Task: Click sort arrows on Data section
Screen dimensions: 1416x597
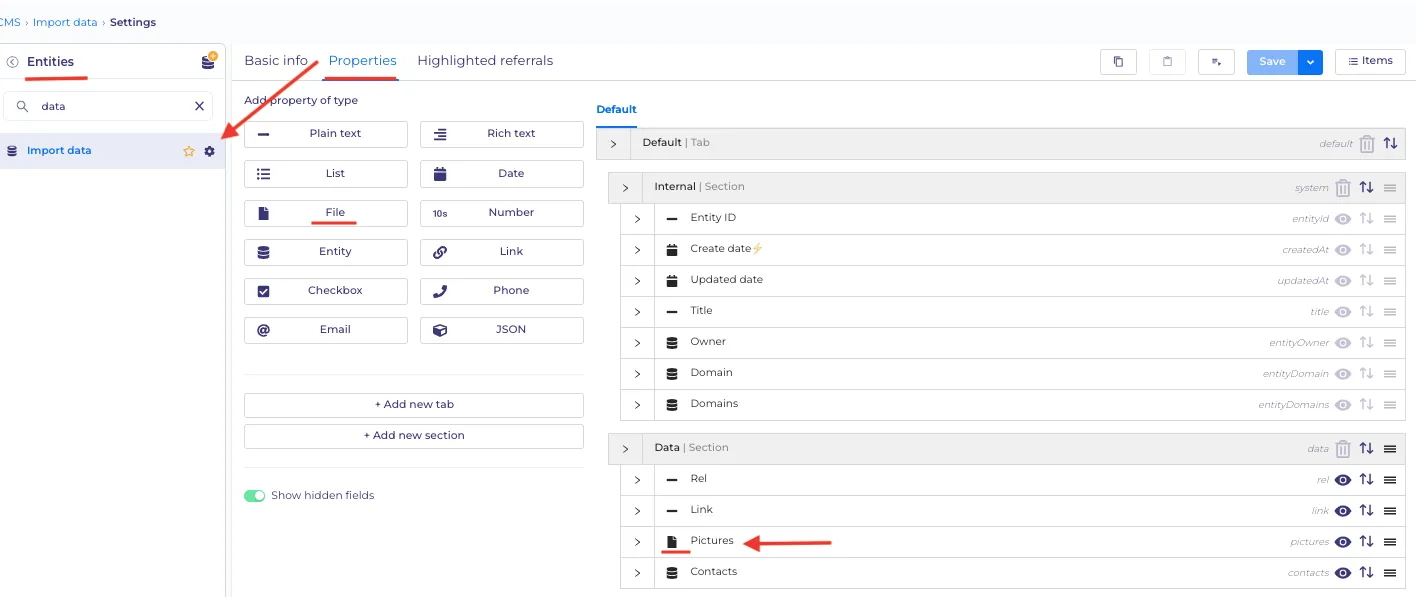Action: coord(1366,449)
